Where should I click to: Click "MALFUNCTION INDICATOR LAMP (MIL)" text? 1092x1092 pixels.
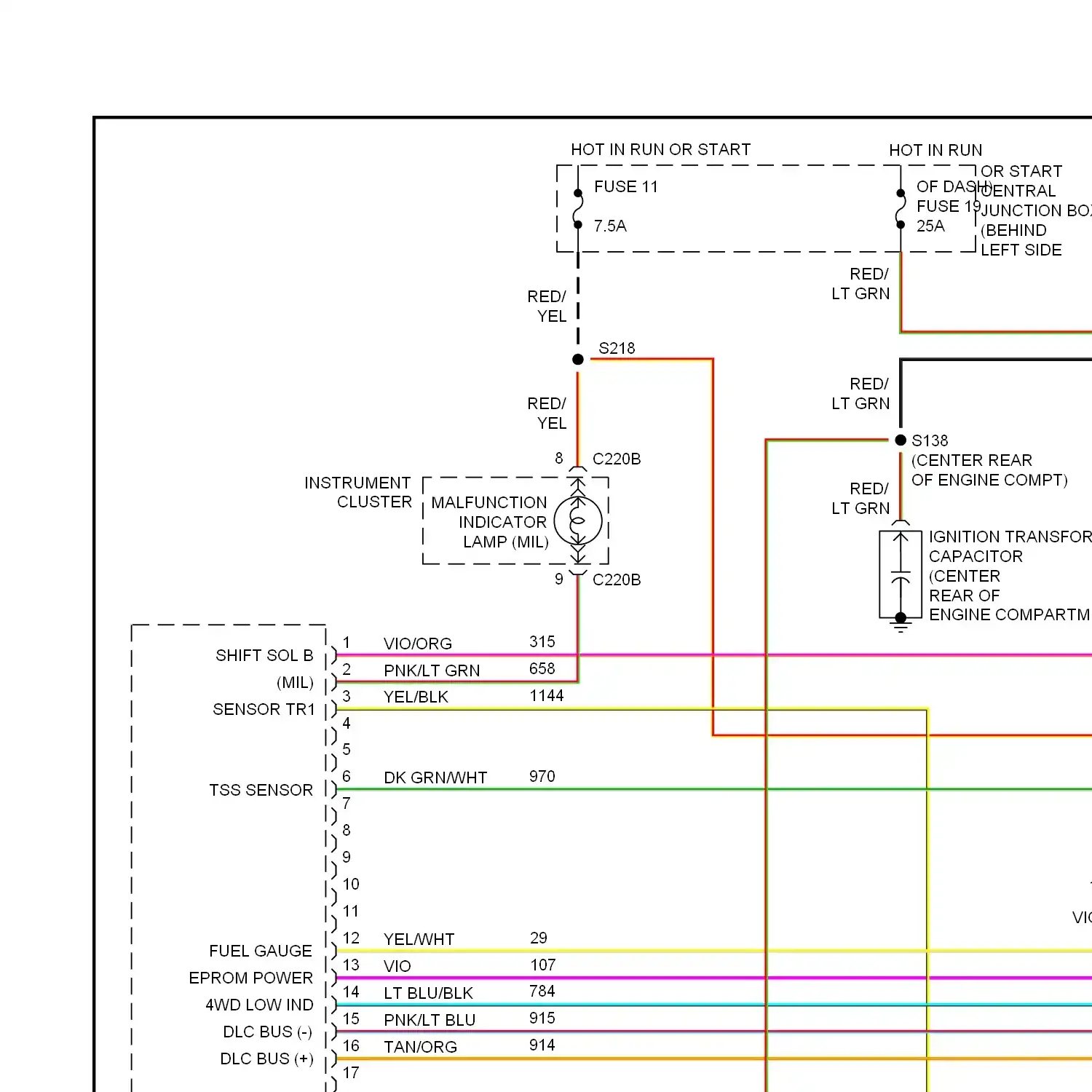pos(489,522)
